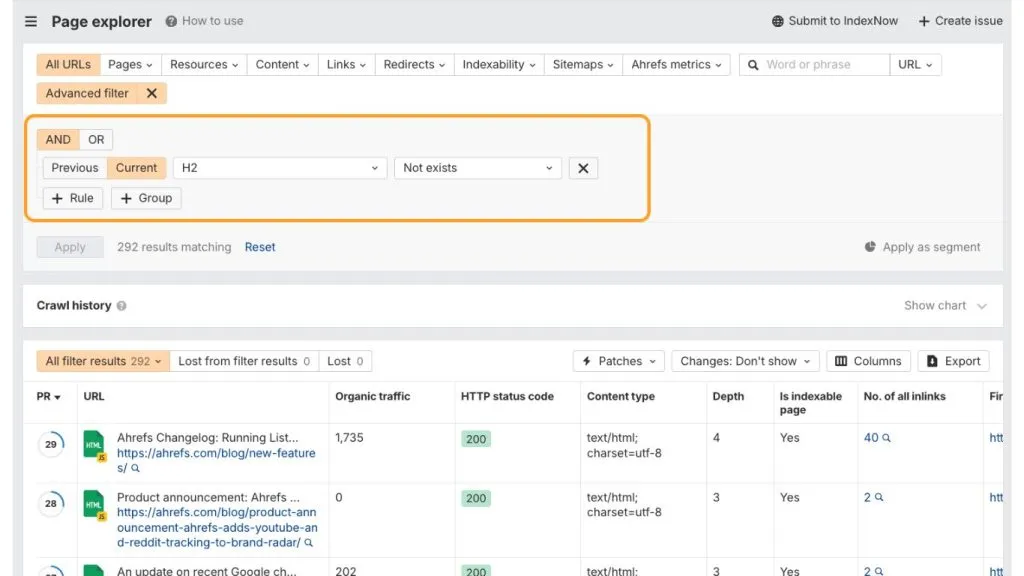Image resolution: width=1024 pixels, height=576 pixels.
Task: Open the Indexability filter dropdown
Action: (499, 65)
